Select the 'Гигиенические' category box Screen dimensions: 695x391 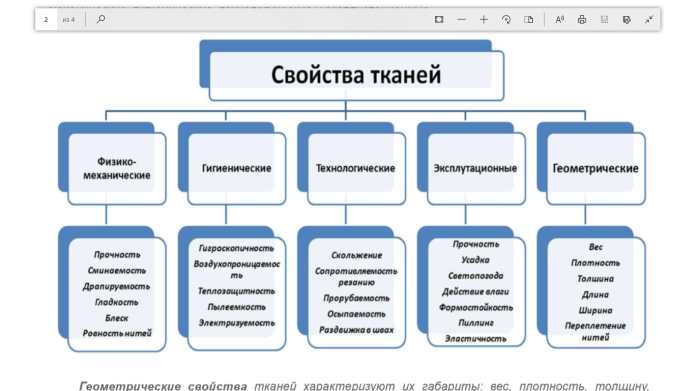coord(237,168)
